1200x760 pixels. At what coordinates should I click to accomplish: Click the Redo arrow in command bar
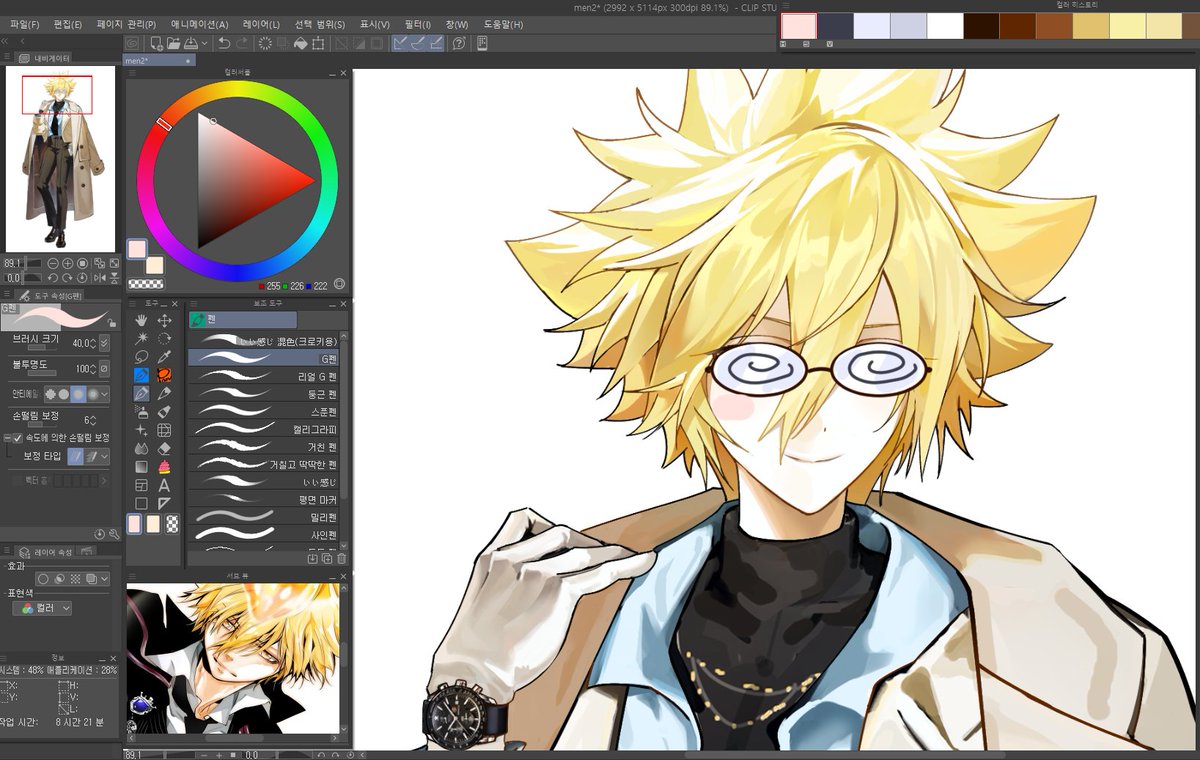(242, 43)
